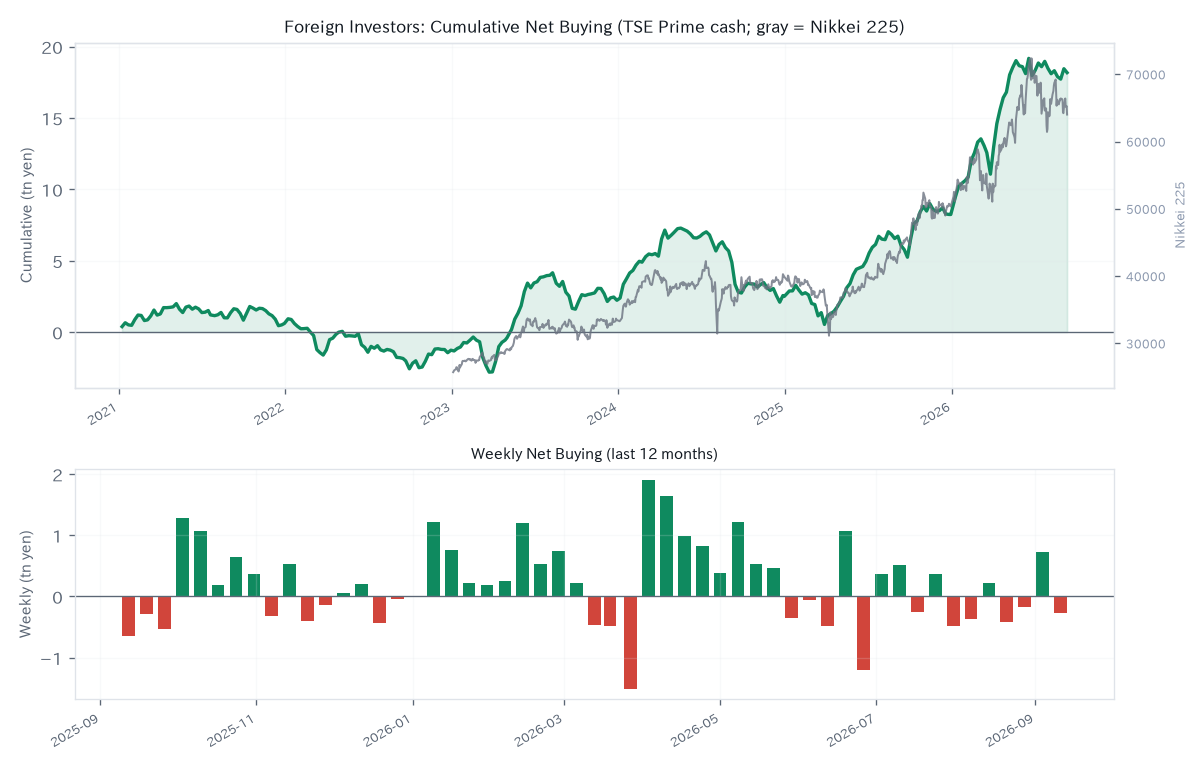The image size is (1200, 768).
Task: Click the 'Nikkei 225' right axis label
Action: [x=1180, y=215]
